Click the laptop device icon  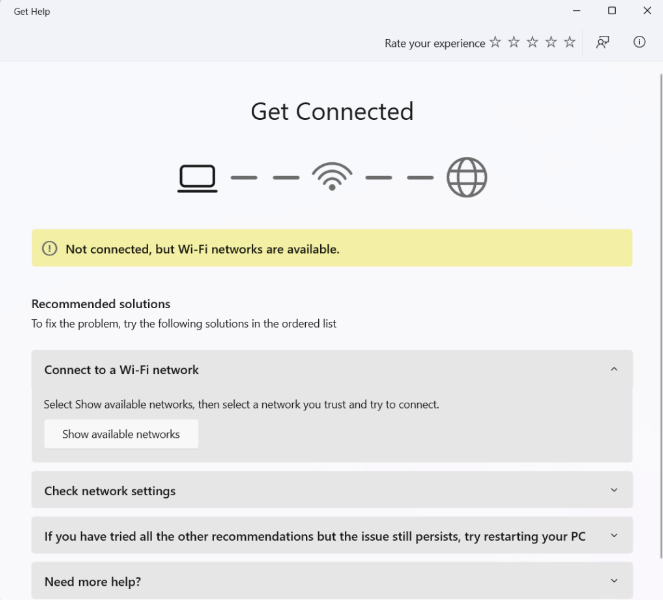[x=198, y=178]
